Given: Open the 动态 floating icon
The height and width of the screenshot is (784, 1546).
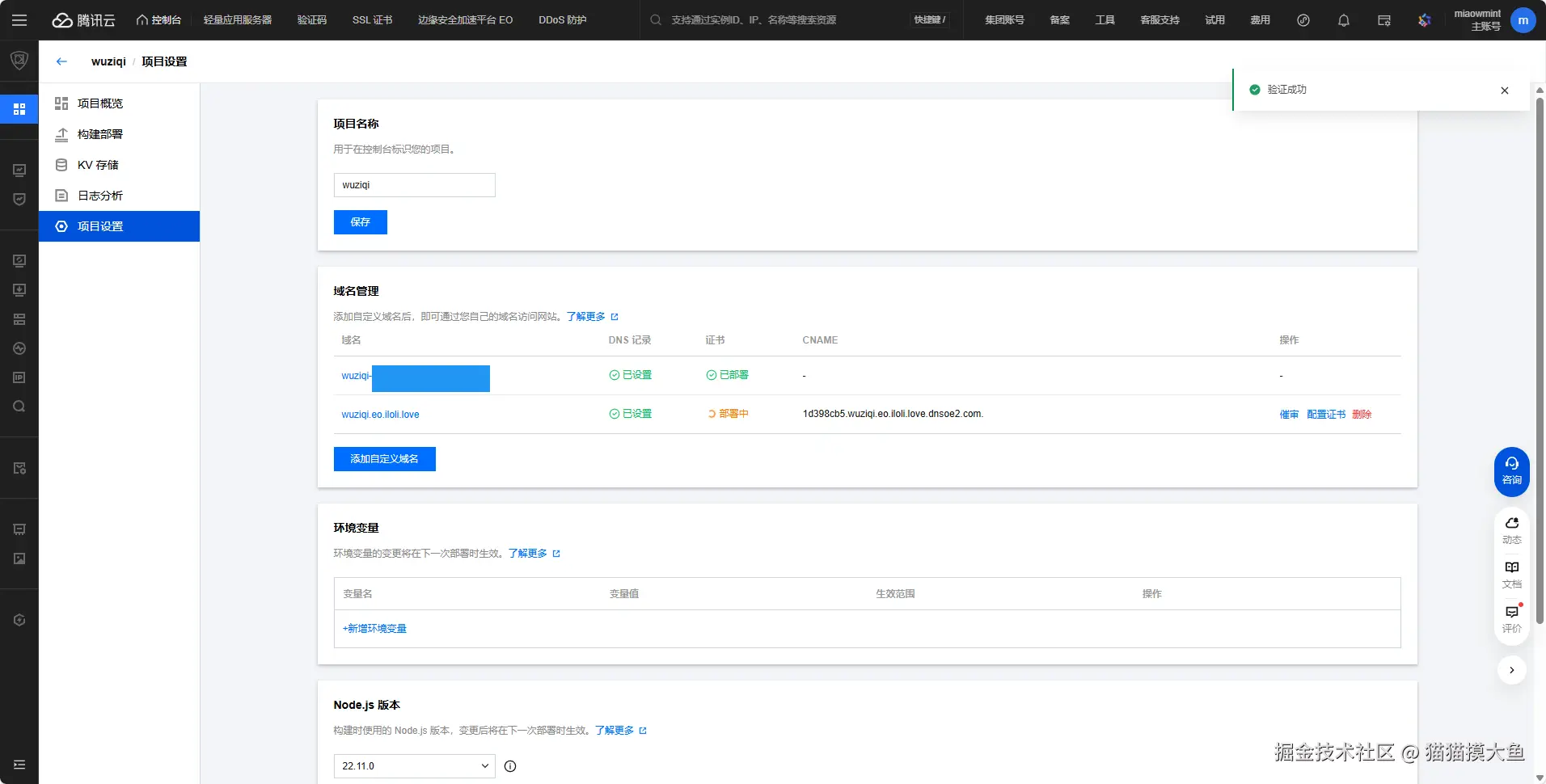Looking at the screenshot, I should tap(1512, 530).
